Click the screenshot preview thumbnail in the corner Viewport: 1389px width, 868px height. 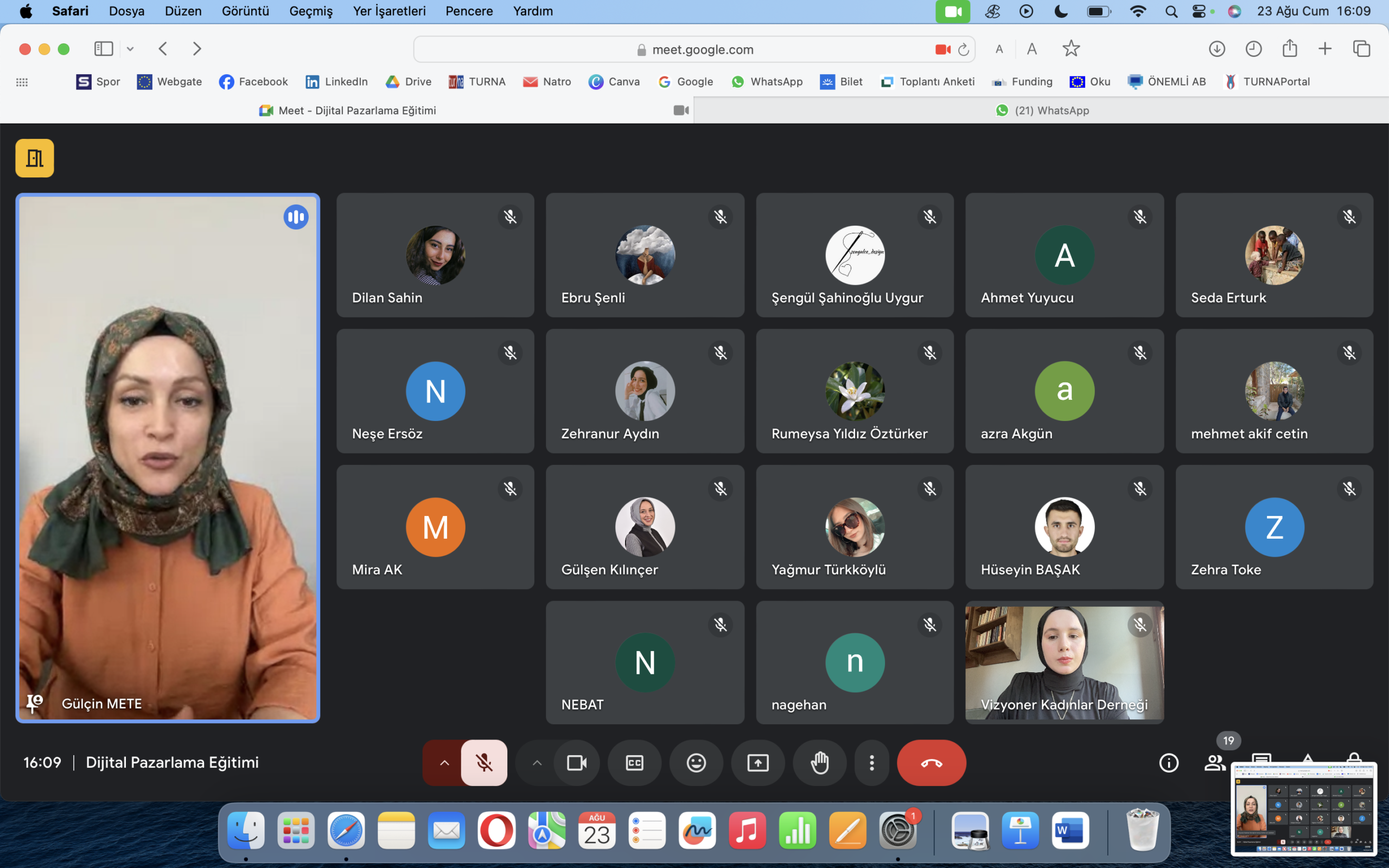(1303, 808)
